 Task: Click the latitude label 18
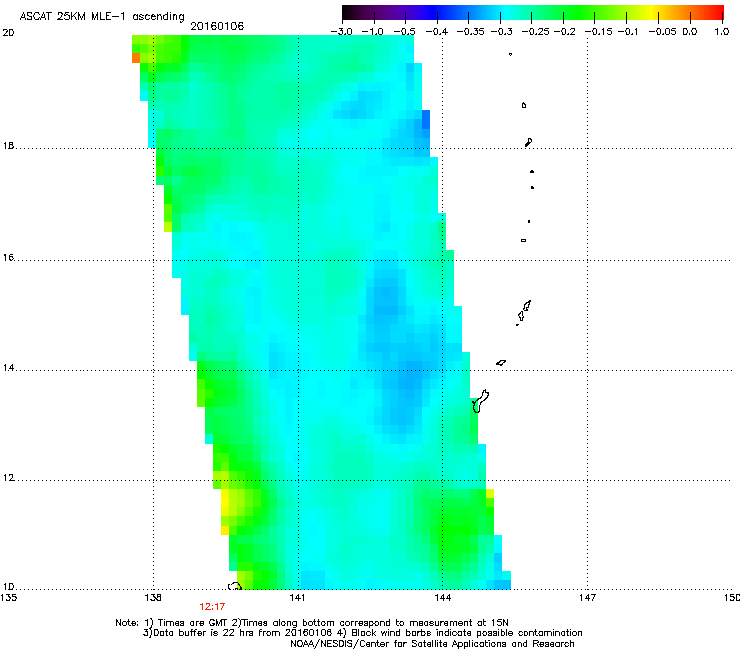tap(8, 146)
